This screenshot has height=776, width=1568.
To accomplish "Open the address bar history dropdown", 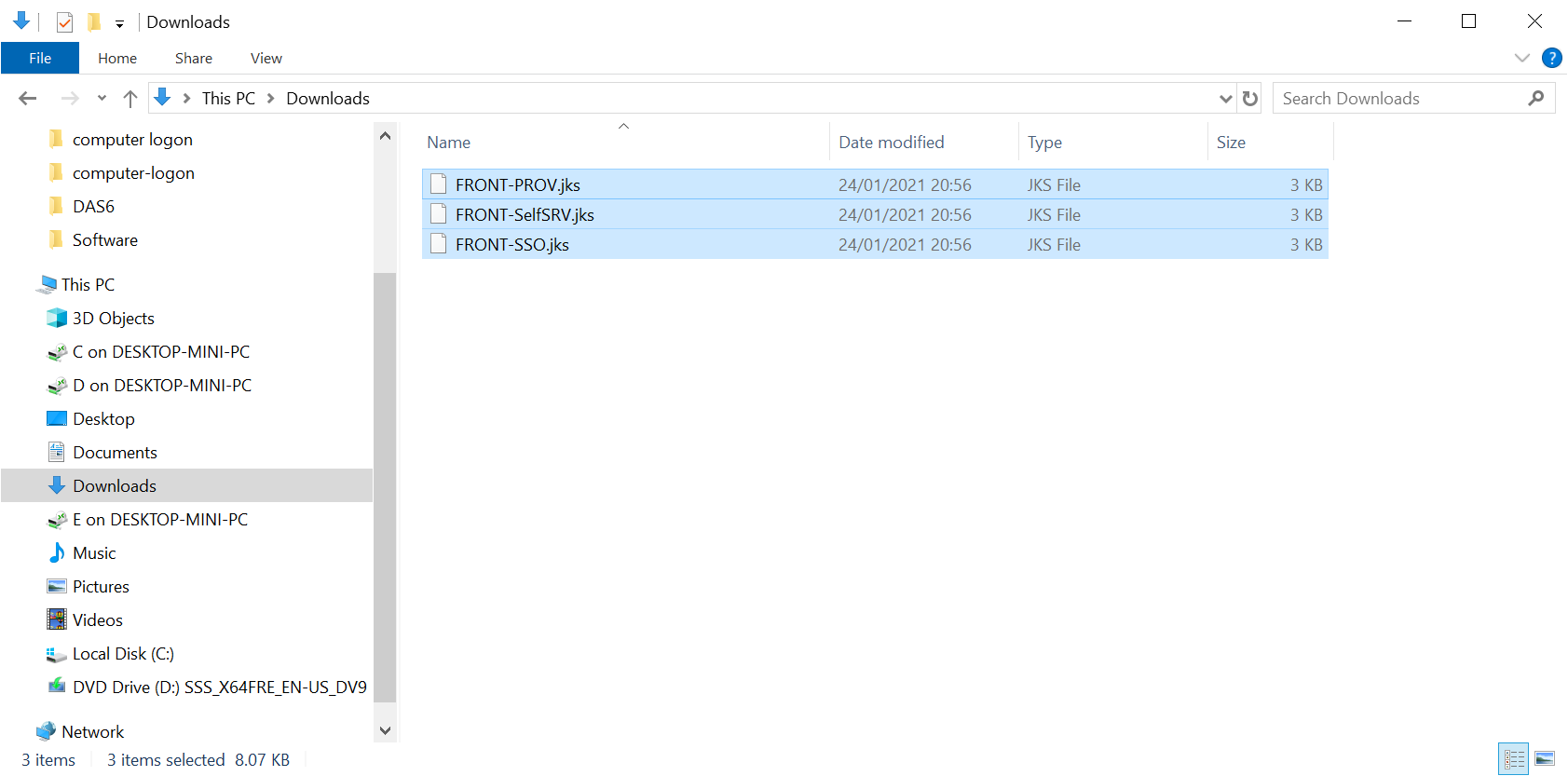I will pyautogui.click(x=1226, y=99).
